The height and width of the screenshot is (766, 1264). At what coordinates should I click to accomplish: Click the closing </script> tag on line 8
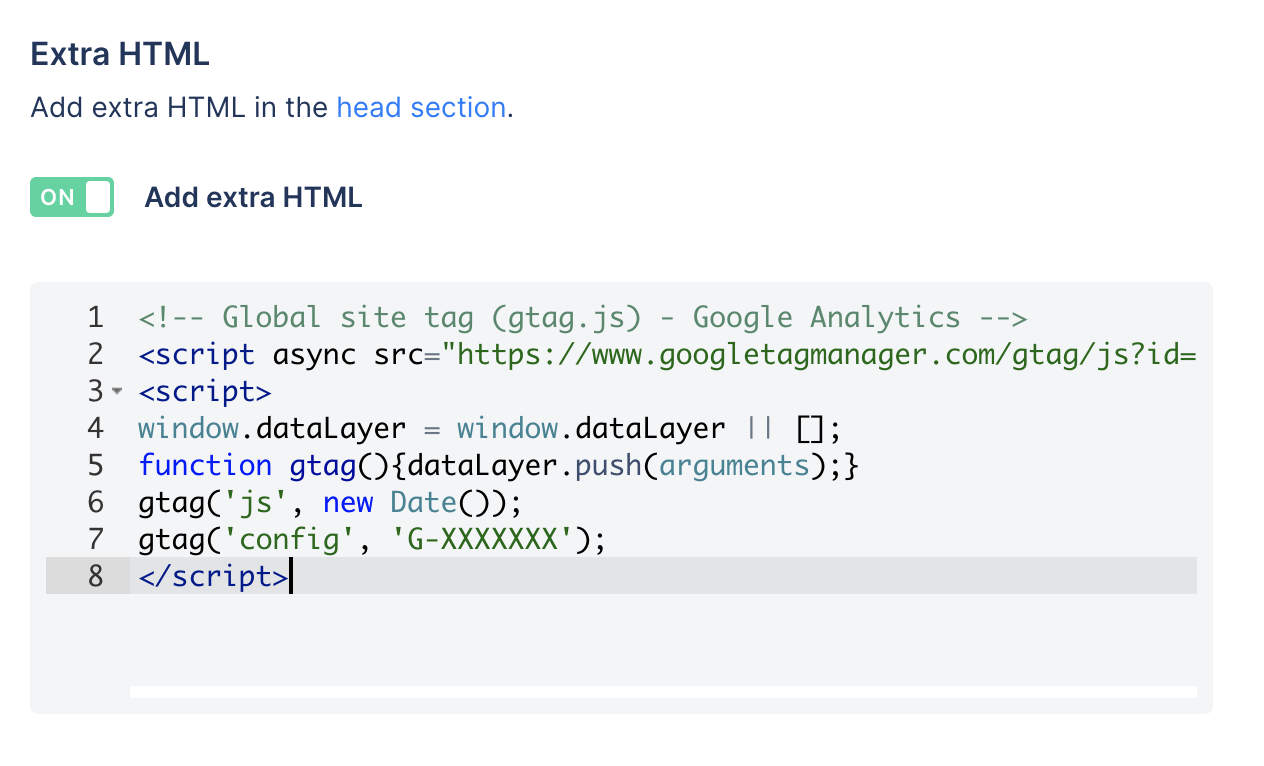click(214, 577)
